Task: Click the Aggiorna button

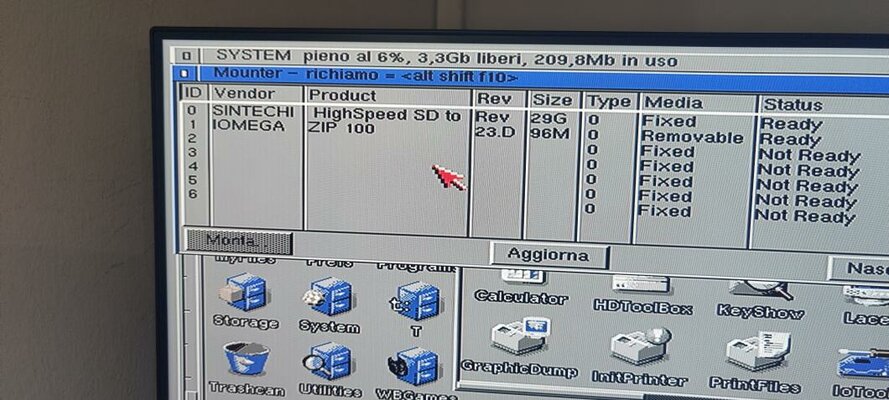Action: point(548,254)
